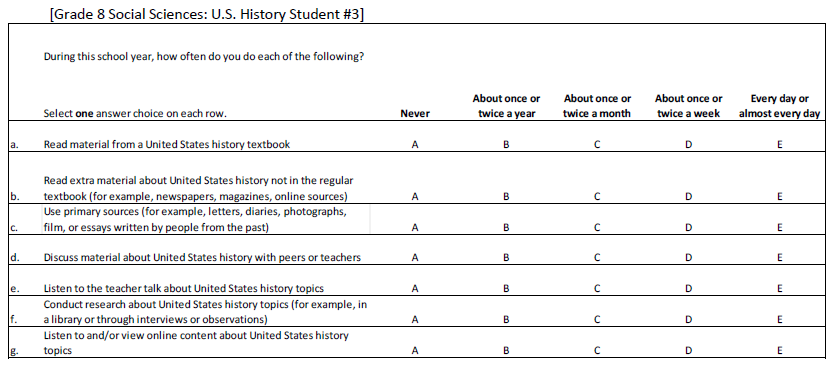Choose E for reading history textbook material
836x370 pixels.
tap(779, 144)
